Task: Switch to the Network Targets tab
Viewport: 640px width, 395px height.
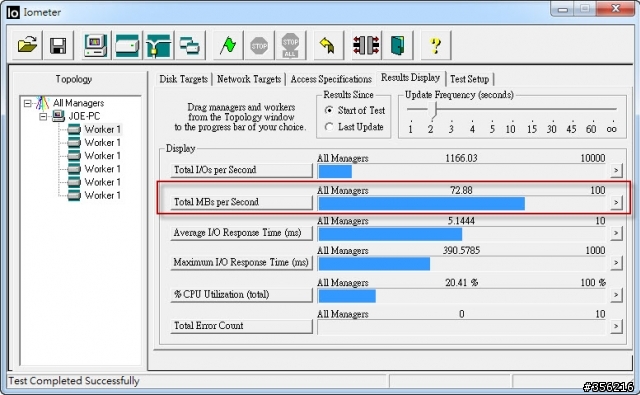Action: 249,79
